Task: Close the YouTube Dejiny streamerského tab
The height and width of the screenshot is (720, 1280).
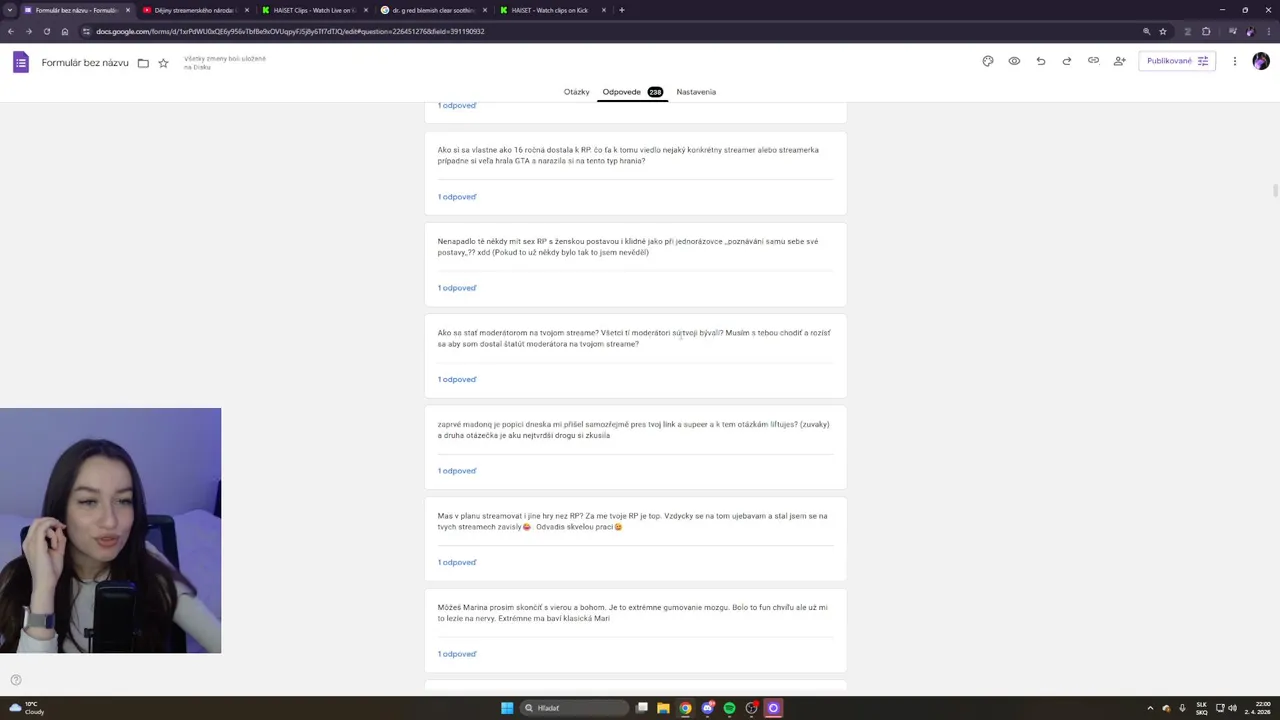Action: point(248,10)
